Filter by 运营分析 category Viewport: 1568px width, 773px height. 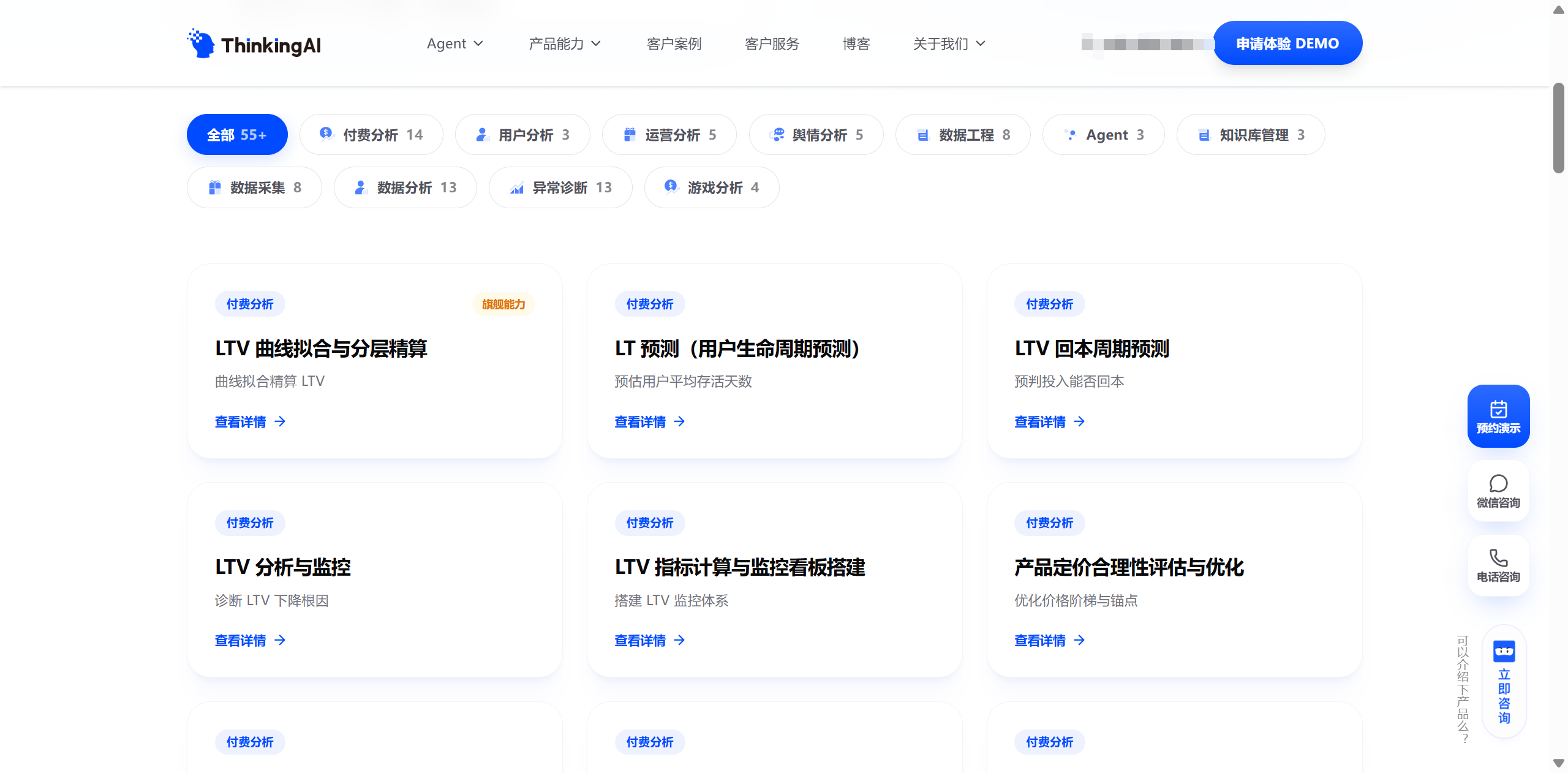(669, 135)
